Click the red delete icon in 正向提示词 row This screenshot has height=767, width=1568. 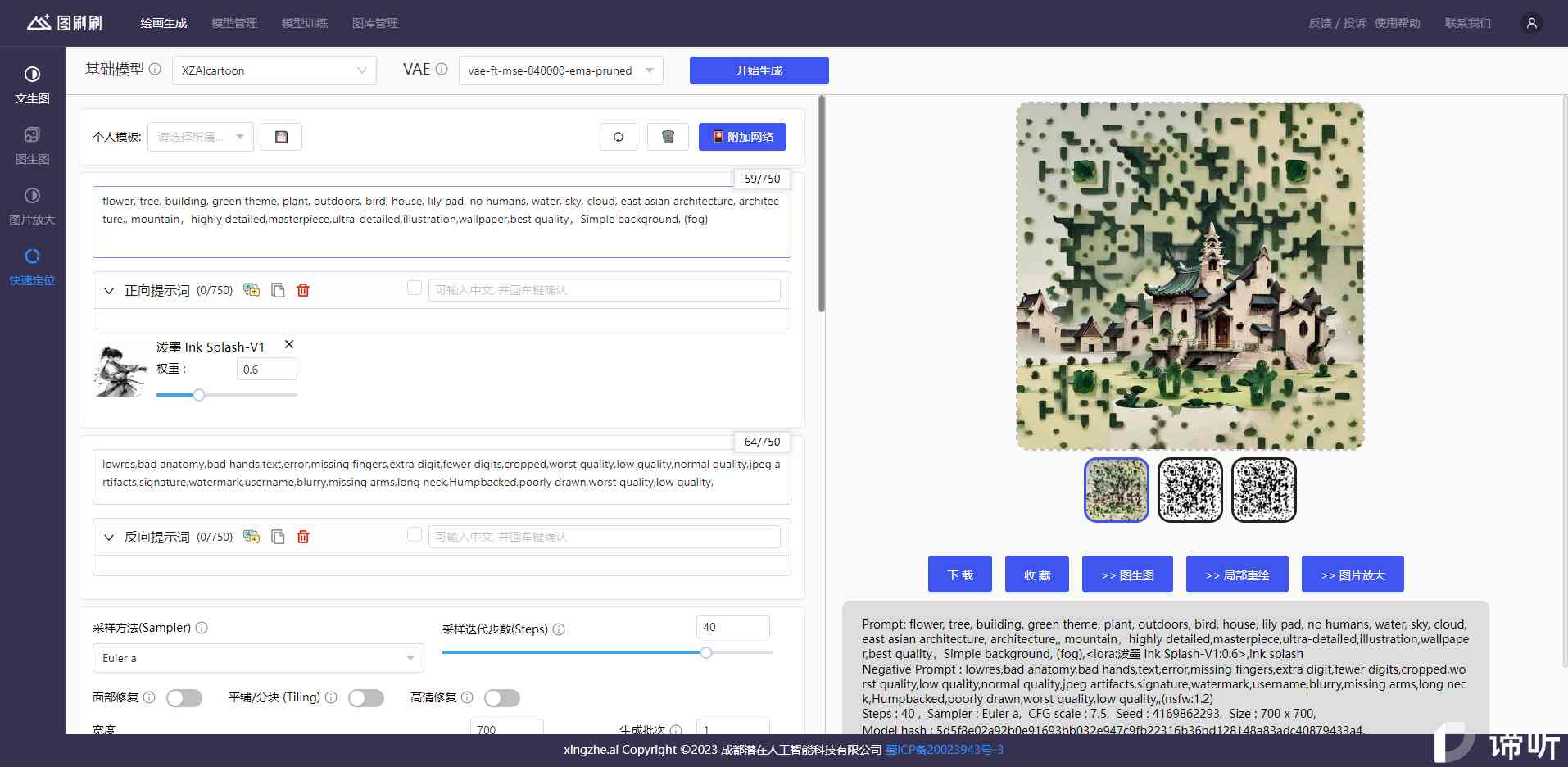click(303, 290)
